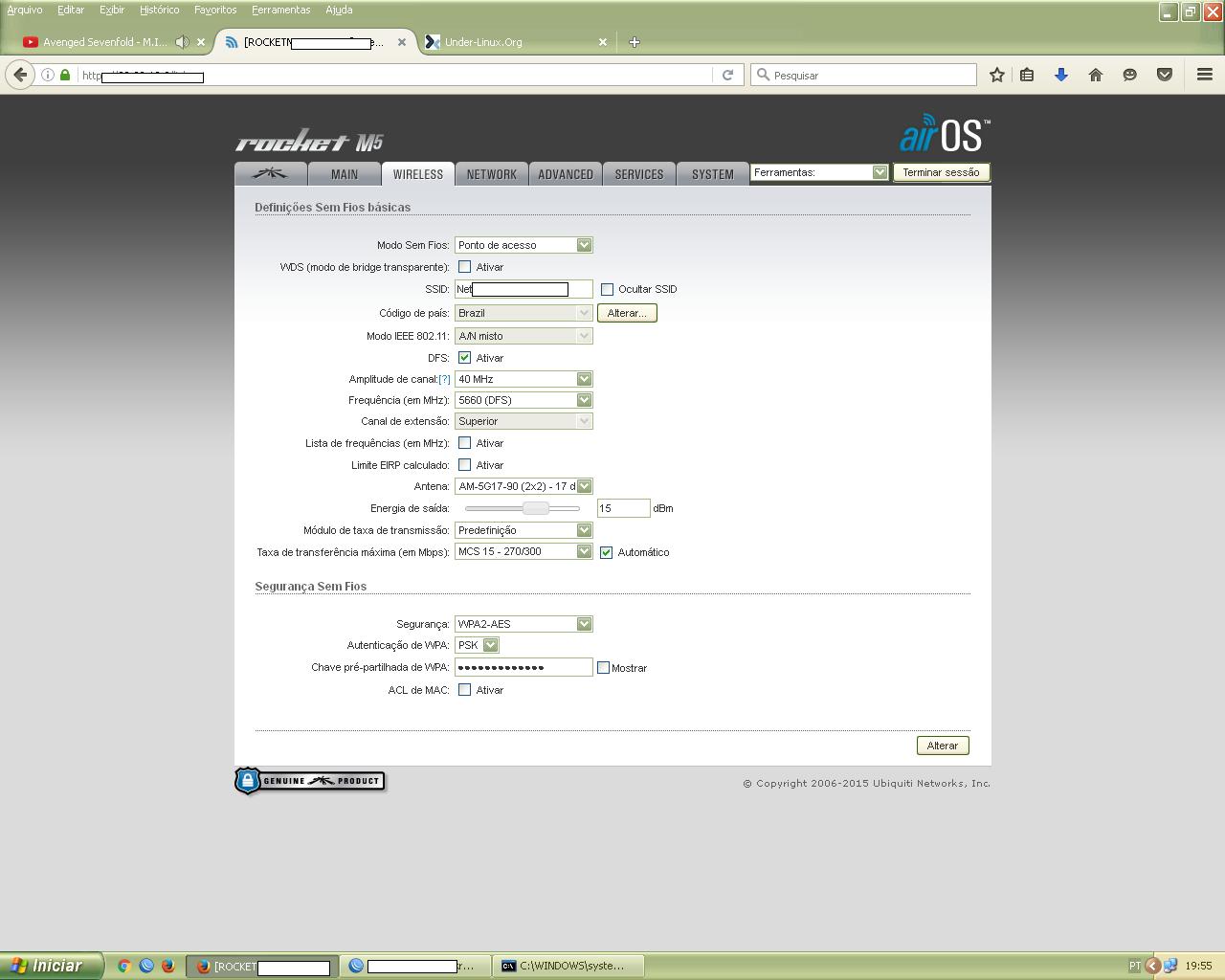Enable the Lista de frequências checkbox
Image resolution: width=1225 pixels, height=980 pixels.
(465, 443)
